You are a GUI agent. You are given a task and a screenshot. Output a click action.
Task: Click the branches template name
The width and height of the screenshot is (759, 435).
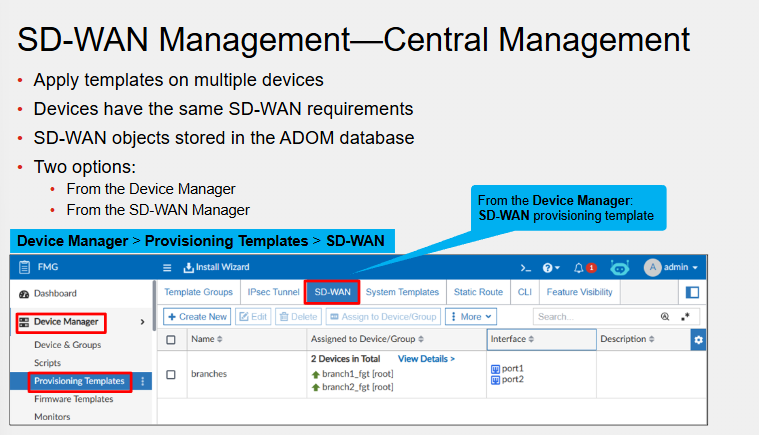209,374
